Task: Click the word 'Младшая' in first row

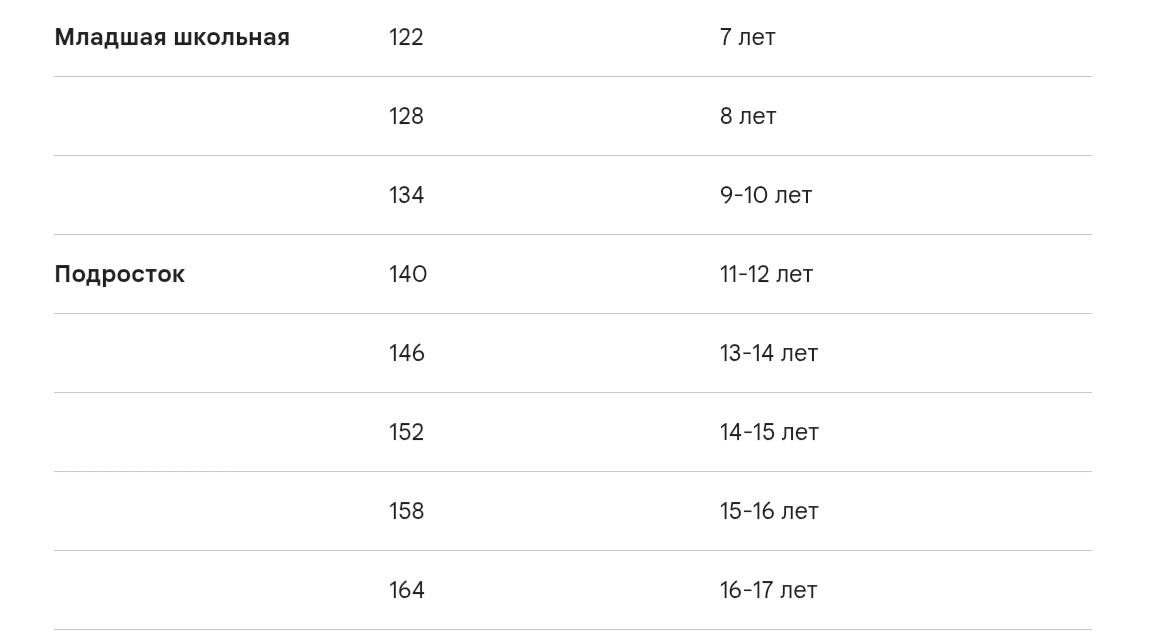Action: (x=111, y=38)
